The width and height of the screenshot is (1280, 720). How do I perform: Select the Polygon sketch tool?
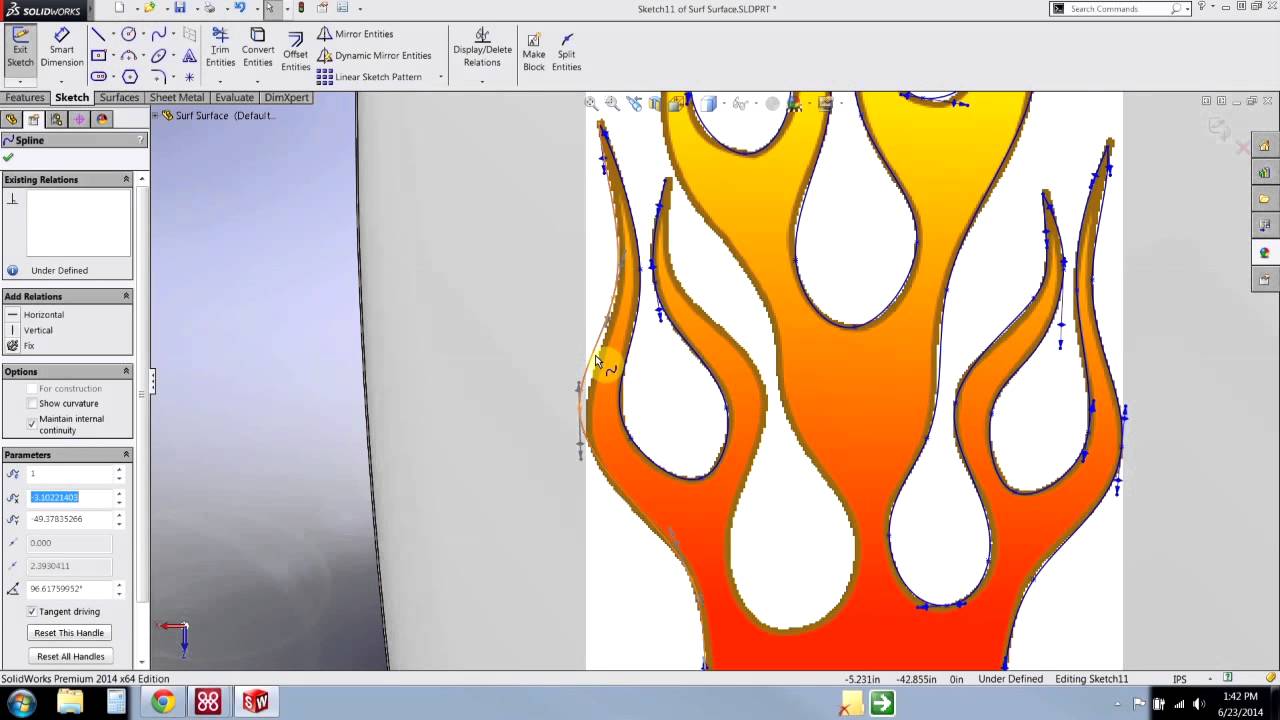tap(129, 76)
